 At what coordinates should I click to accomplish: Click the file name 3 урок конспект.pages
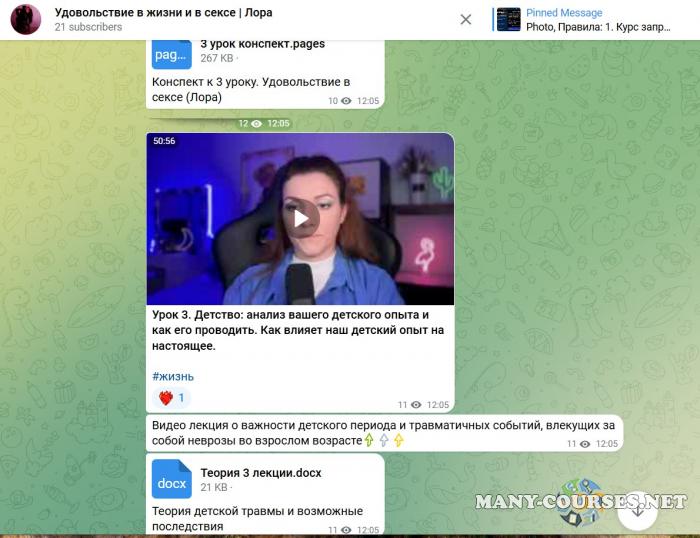[x=262, y=44]
